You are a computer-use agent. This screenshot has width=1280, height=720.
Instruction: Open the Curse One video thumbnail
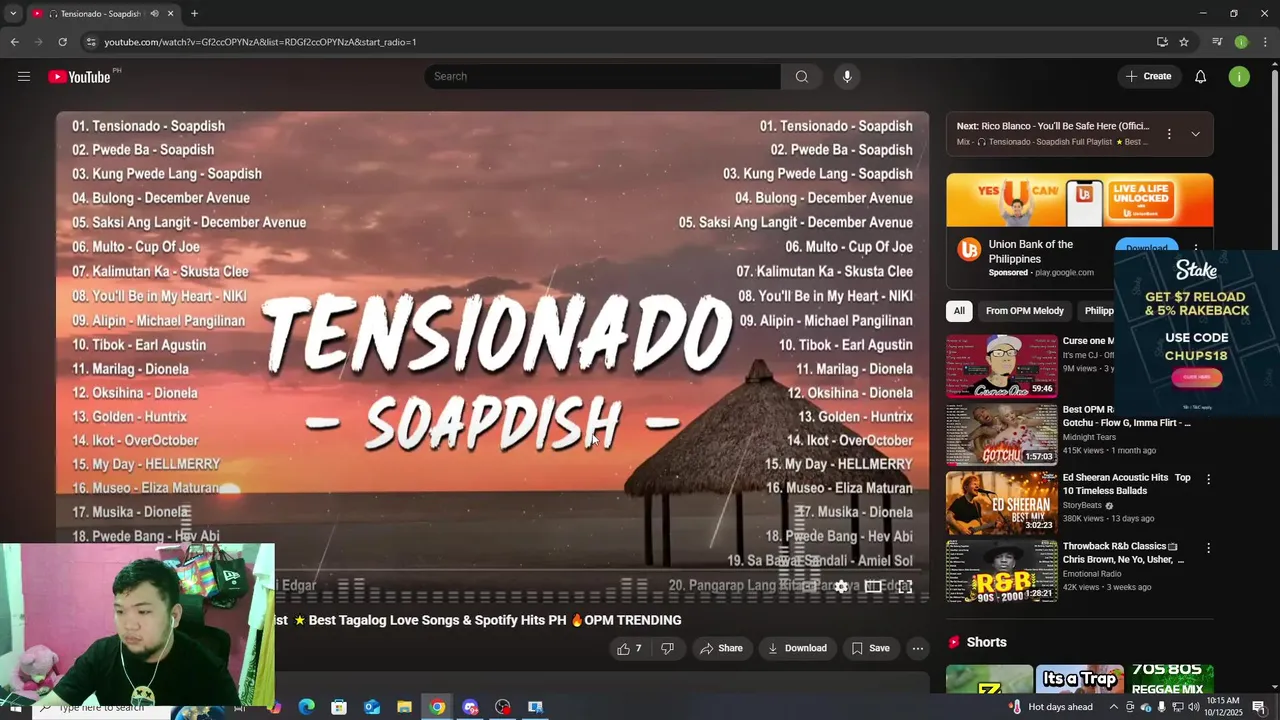pos(1001,367)
